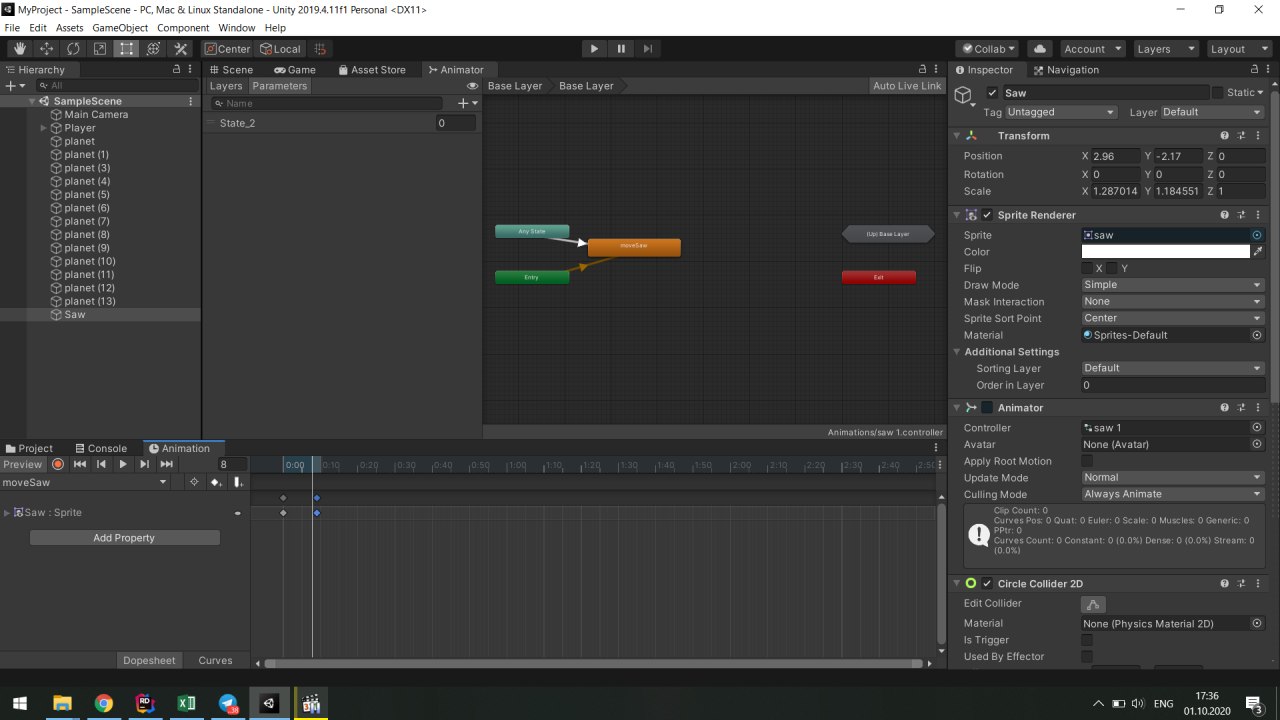Toggle Apply Root Motion checkbox
The width and height of the screenshot is (1280, 720).
[1087, 461]
